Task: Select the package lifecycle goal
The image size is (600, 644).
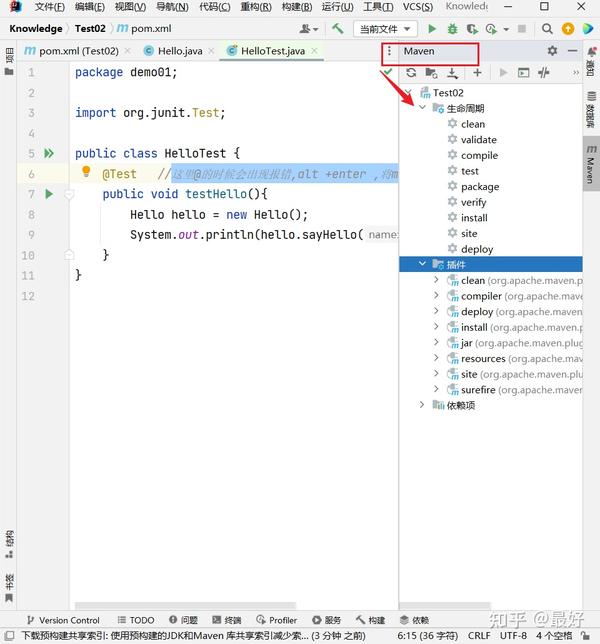Action: [480, 186]
